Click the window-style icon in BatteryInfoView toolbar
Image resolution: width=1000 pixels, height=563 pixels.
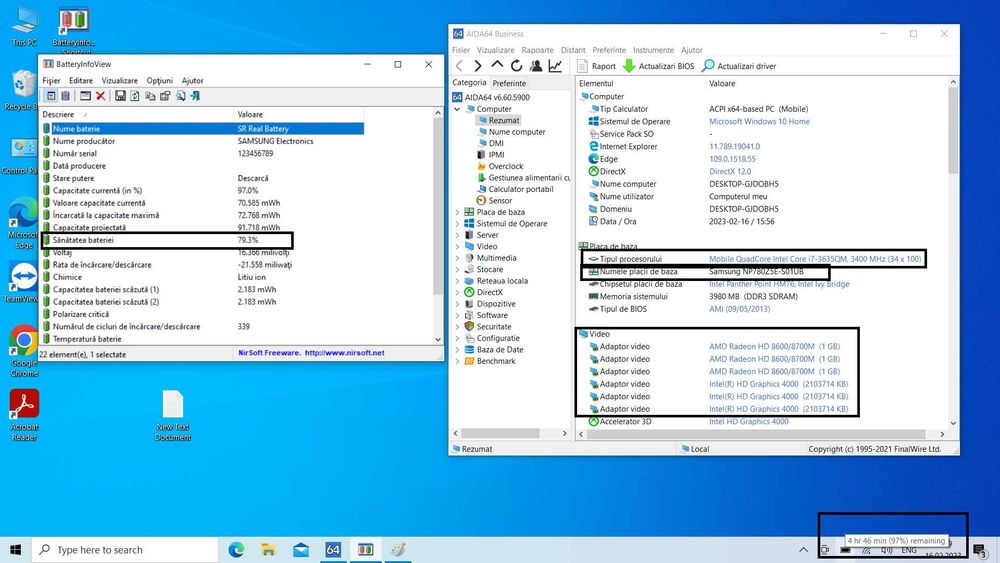click(85, 96)
